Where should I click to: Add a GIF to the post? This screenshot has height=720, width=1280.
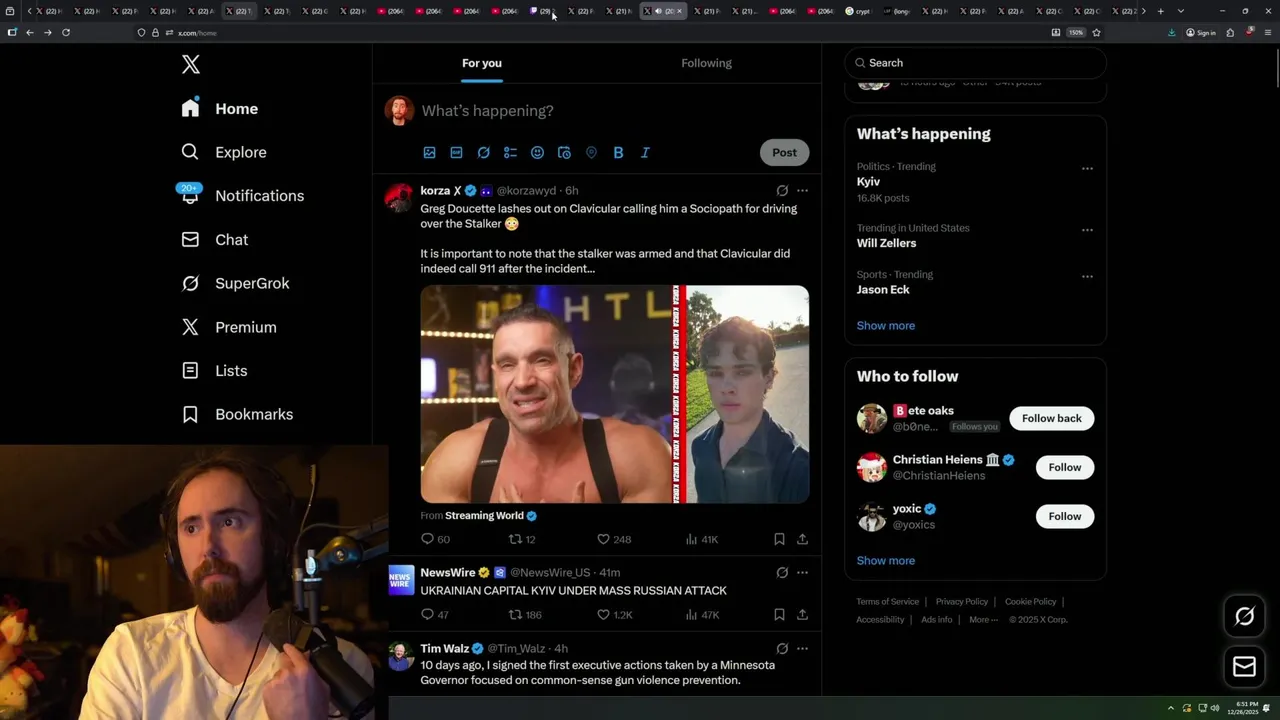(456, 153)
